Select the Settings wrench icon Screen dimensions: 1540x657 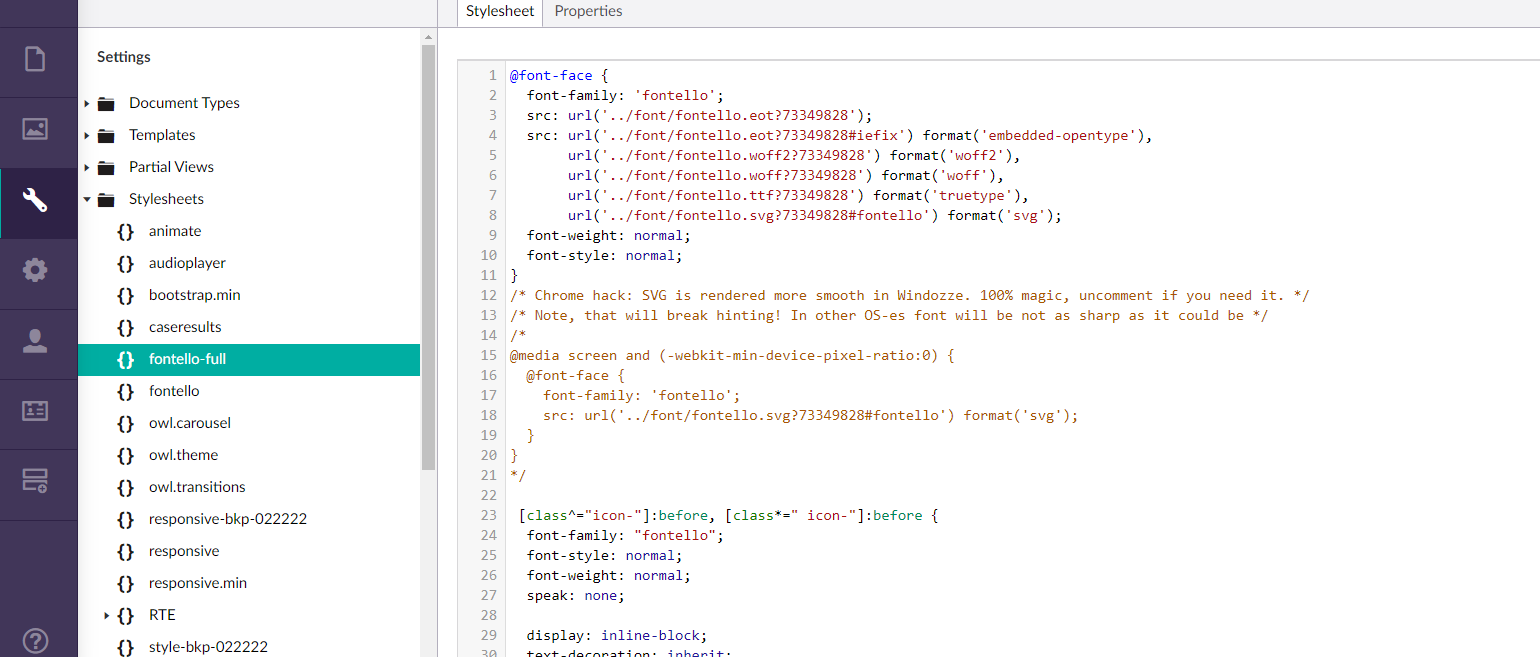click(x=35, y=200)
